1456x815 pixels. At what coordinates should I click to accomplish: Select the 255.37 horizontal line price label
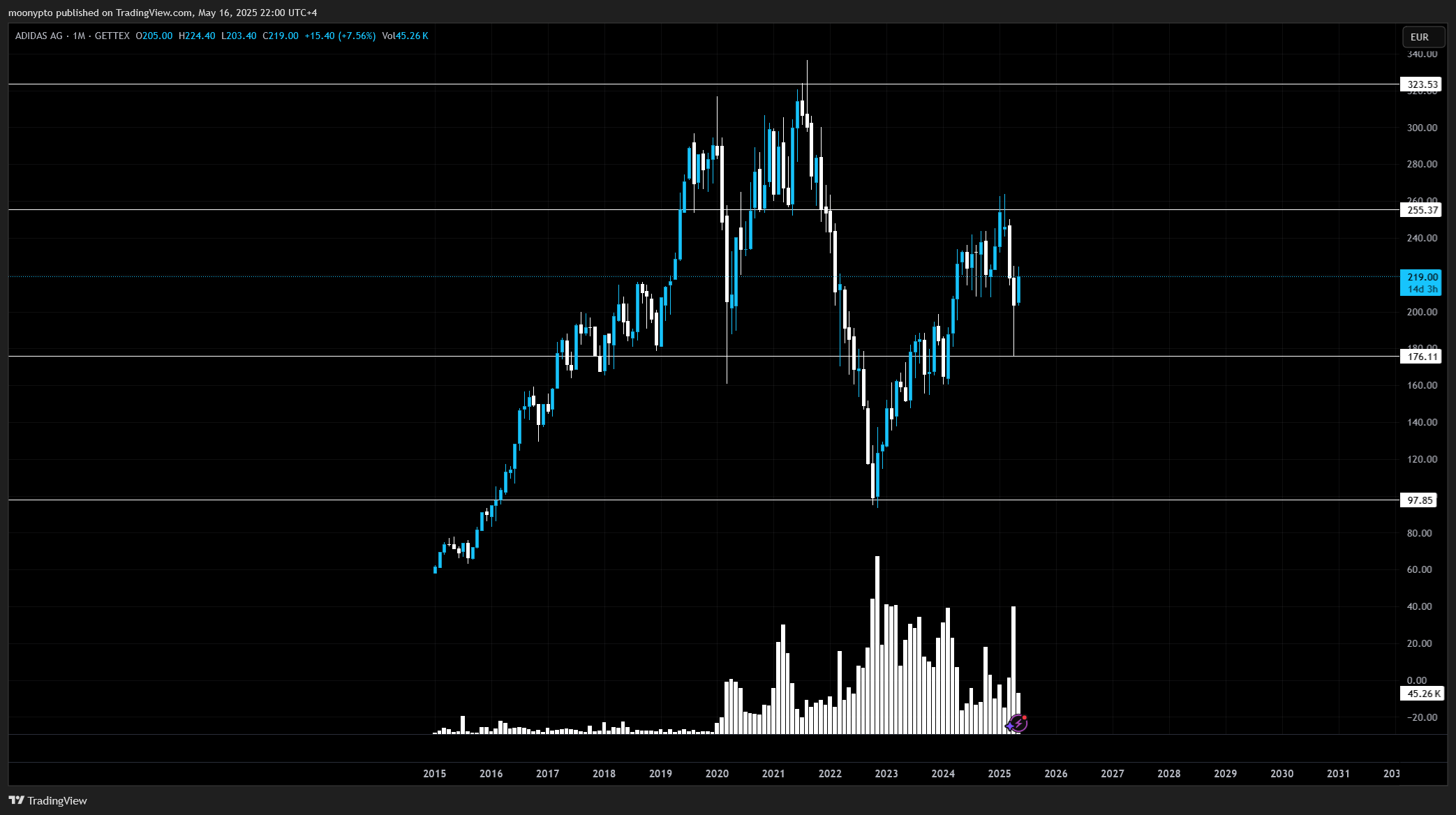coord(1421,210)
